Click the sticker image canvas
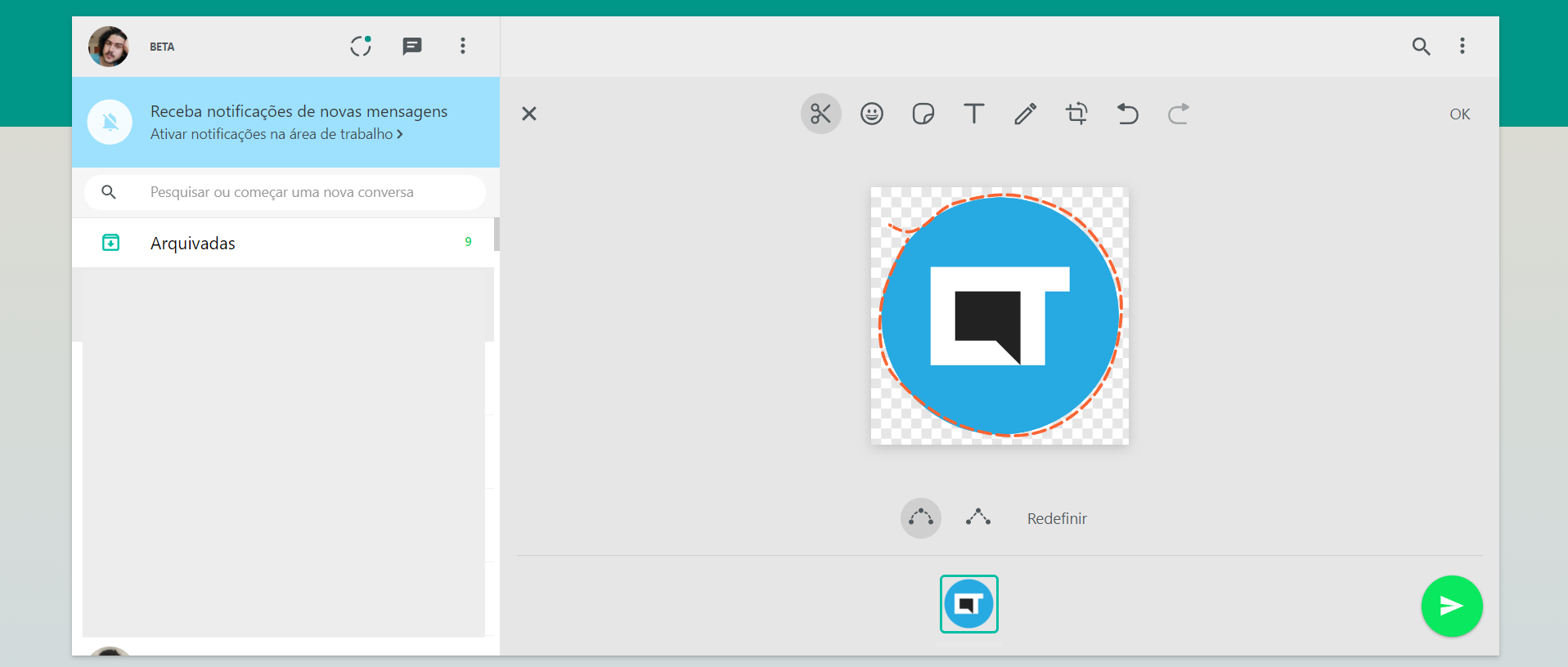The image size is (1568, 667). click(x=1000, y=316)
